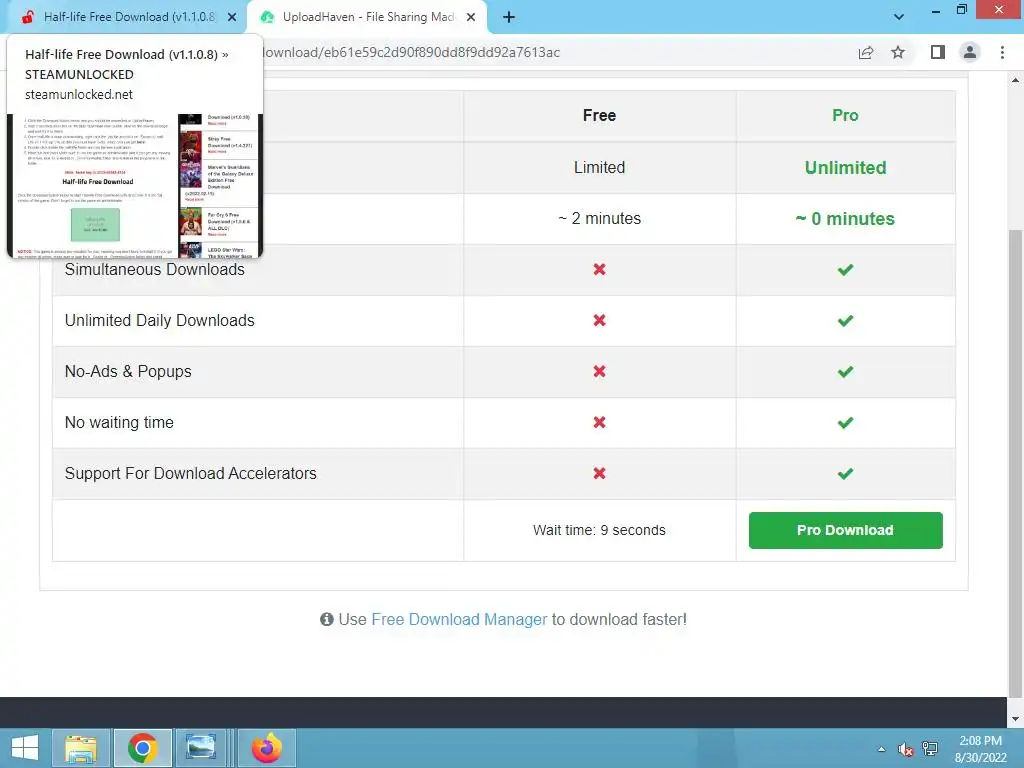Click the muted volume tray icon

tap(905, 749)
